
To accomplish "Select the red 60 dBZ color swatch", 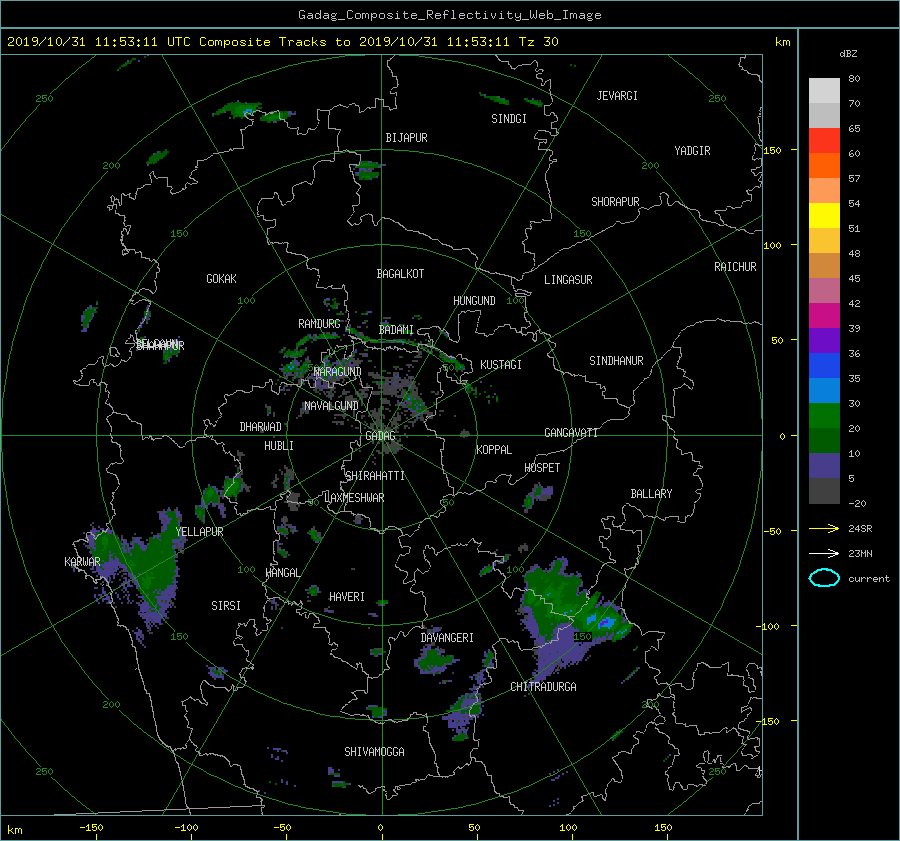I will tap(824, 141).
